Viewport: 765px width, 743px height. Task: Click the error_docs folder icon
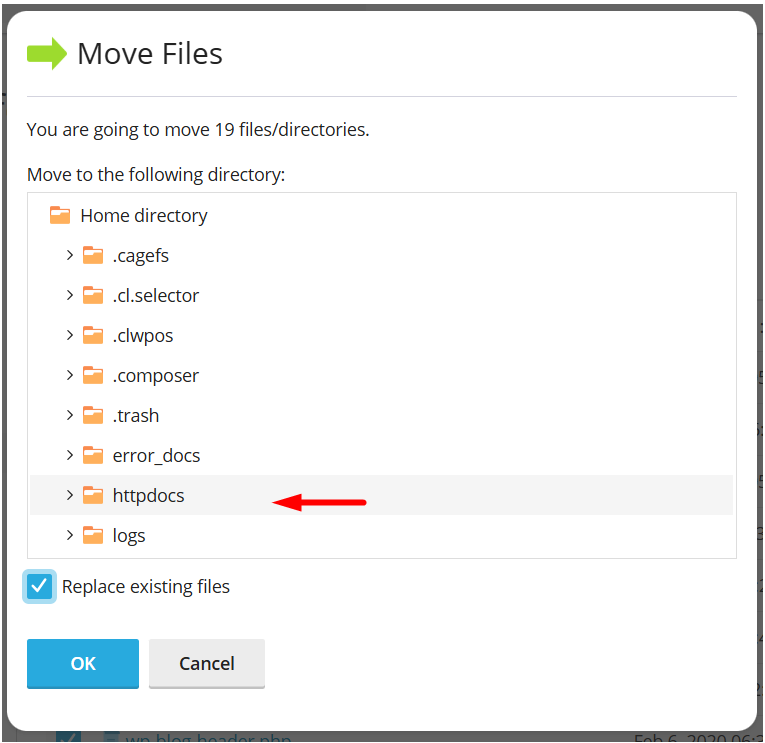point(93,455)
